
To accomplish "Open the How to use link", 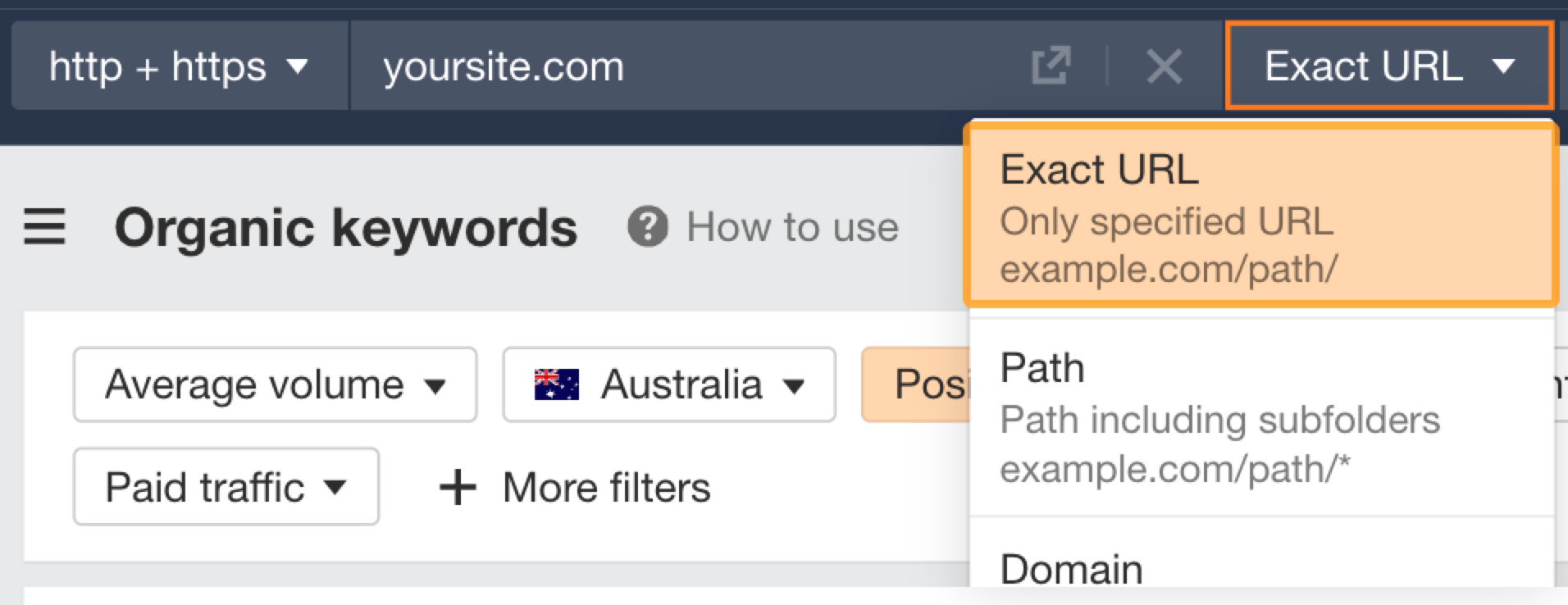I will point(792,227).
